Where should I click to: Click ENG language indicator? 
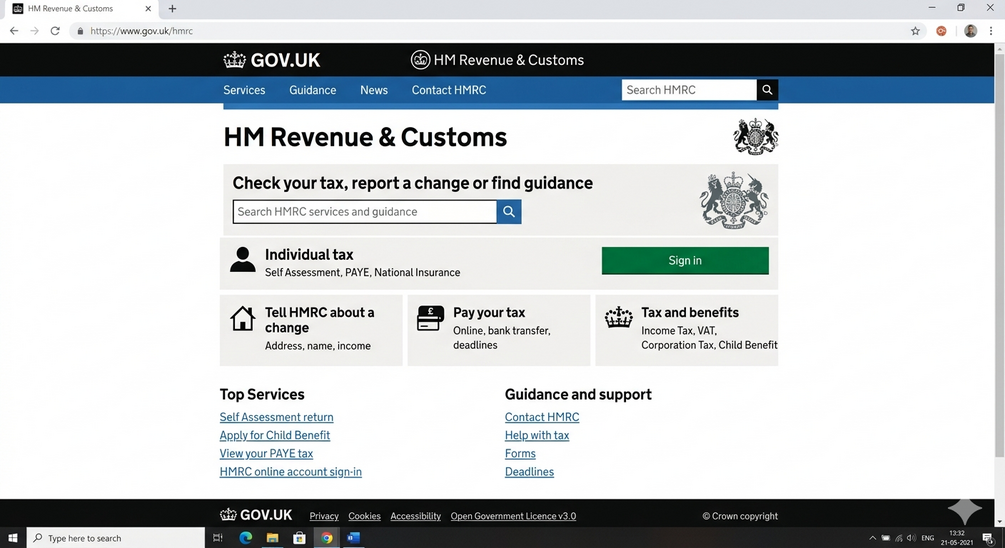click(927, 538)
